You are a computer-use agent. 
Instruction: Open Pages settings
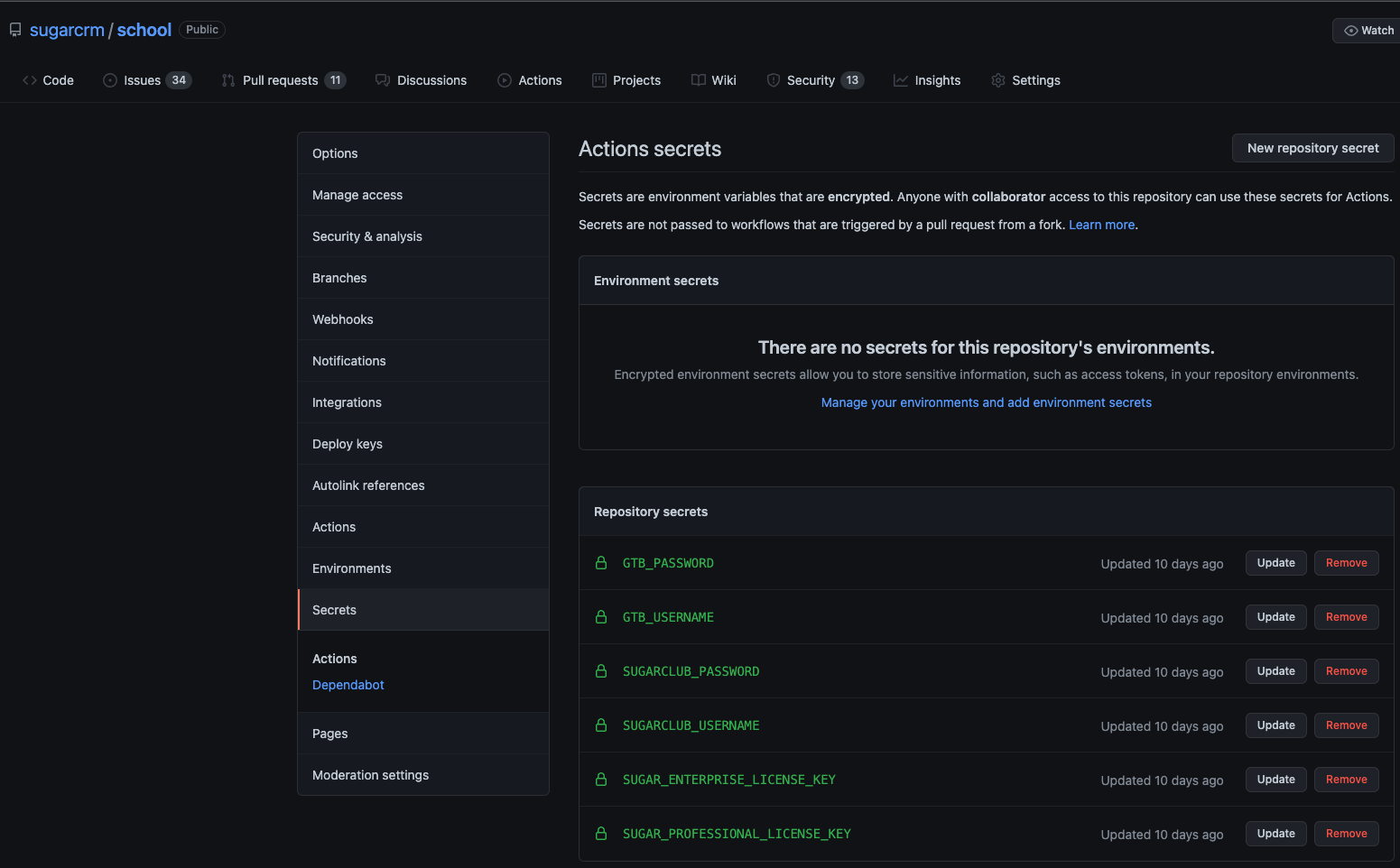pyautogui.click(x=423, y=734)
